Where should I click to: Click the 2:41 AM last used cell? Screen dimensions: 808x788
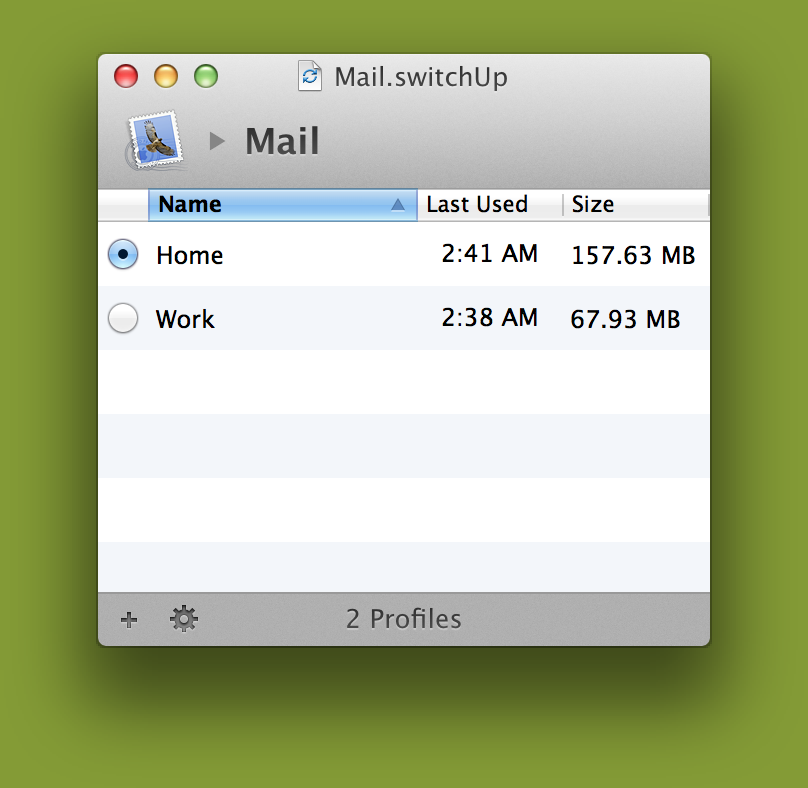[x=490, y=255]
